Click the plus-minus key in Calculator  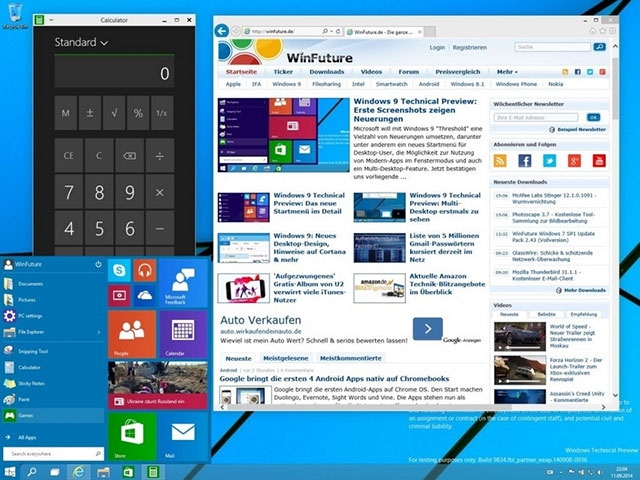(90, 113)
